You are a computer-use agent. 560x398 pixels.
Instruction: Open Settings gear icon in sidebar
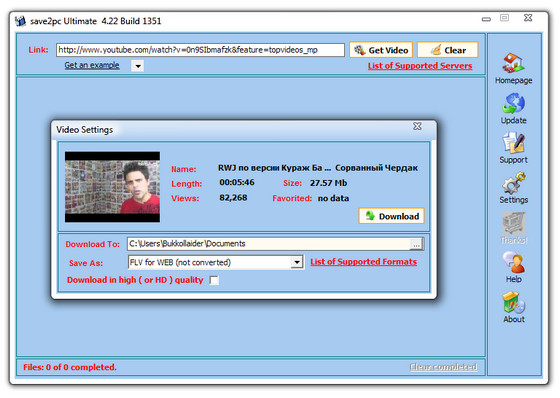[x=513, y=183]
